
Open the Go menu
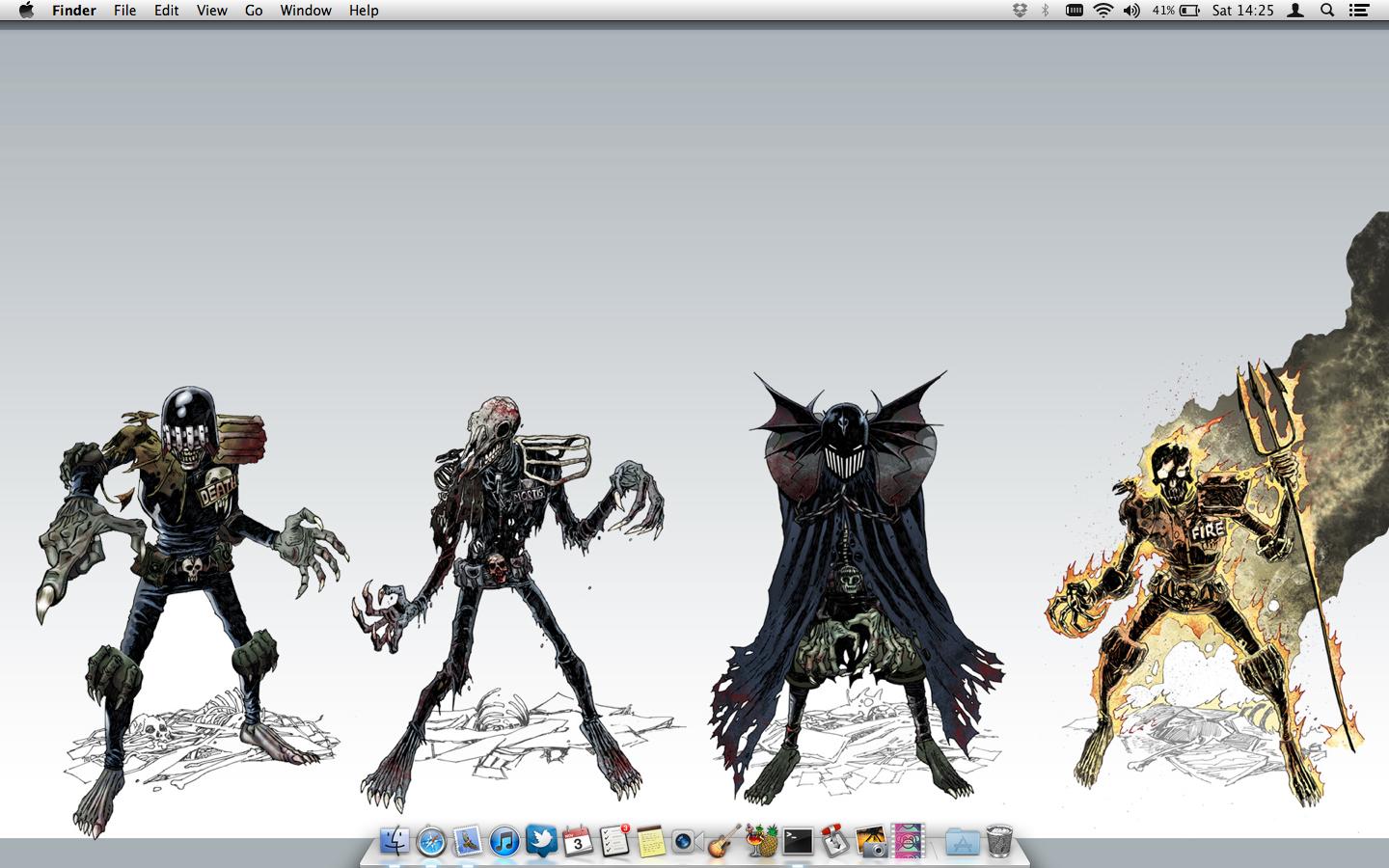click(x=254, y=11)
